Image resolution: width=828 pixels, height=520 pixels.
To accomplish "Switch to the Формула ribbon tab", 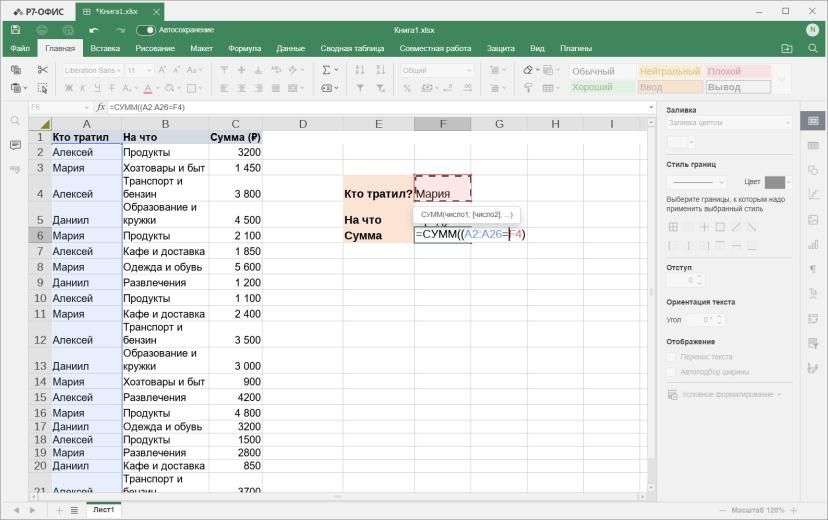I will pos(244,49).
